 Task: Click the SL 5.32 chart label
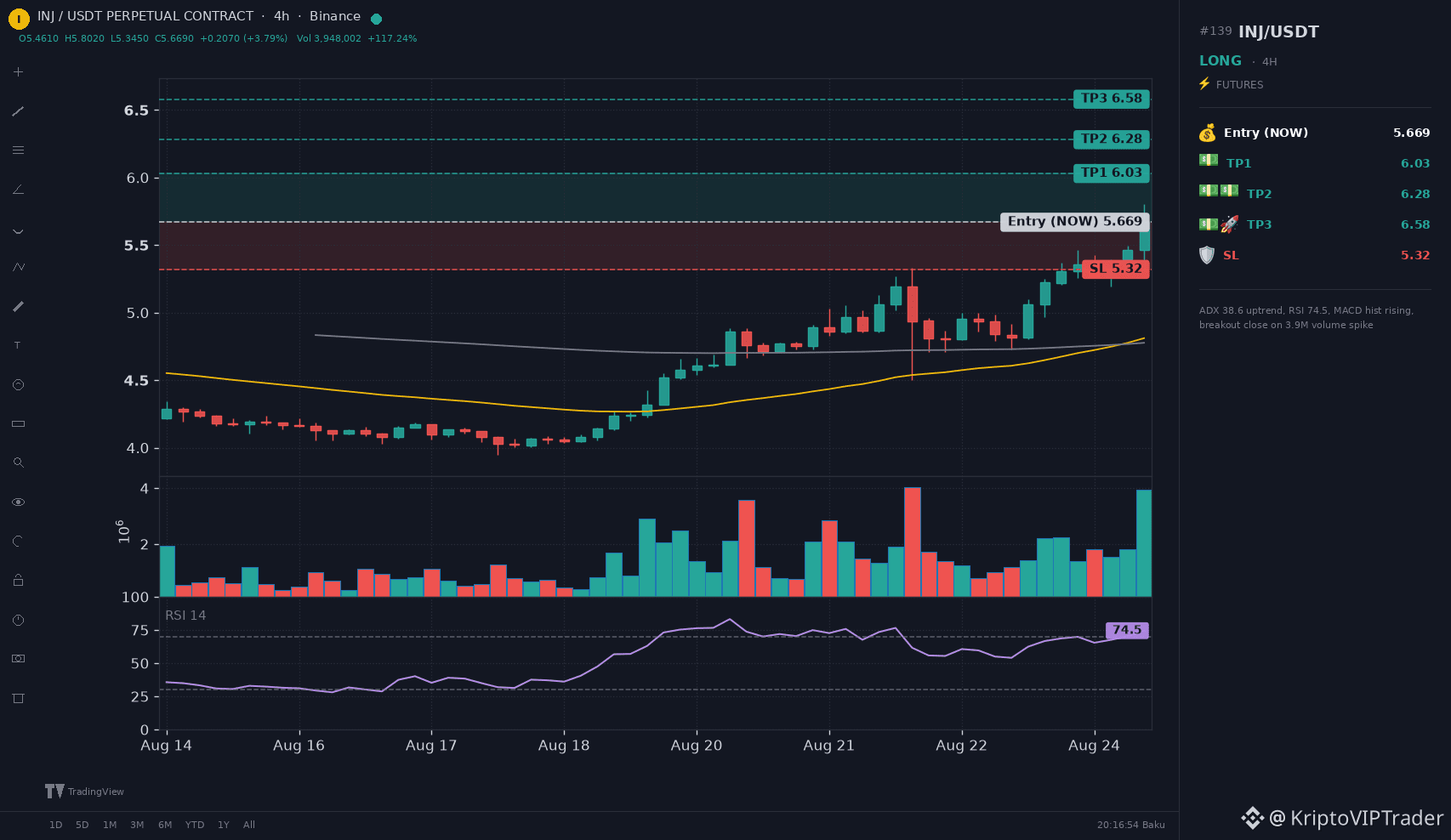[1116, 269]
